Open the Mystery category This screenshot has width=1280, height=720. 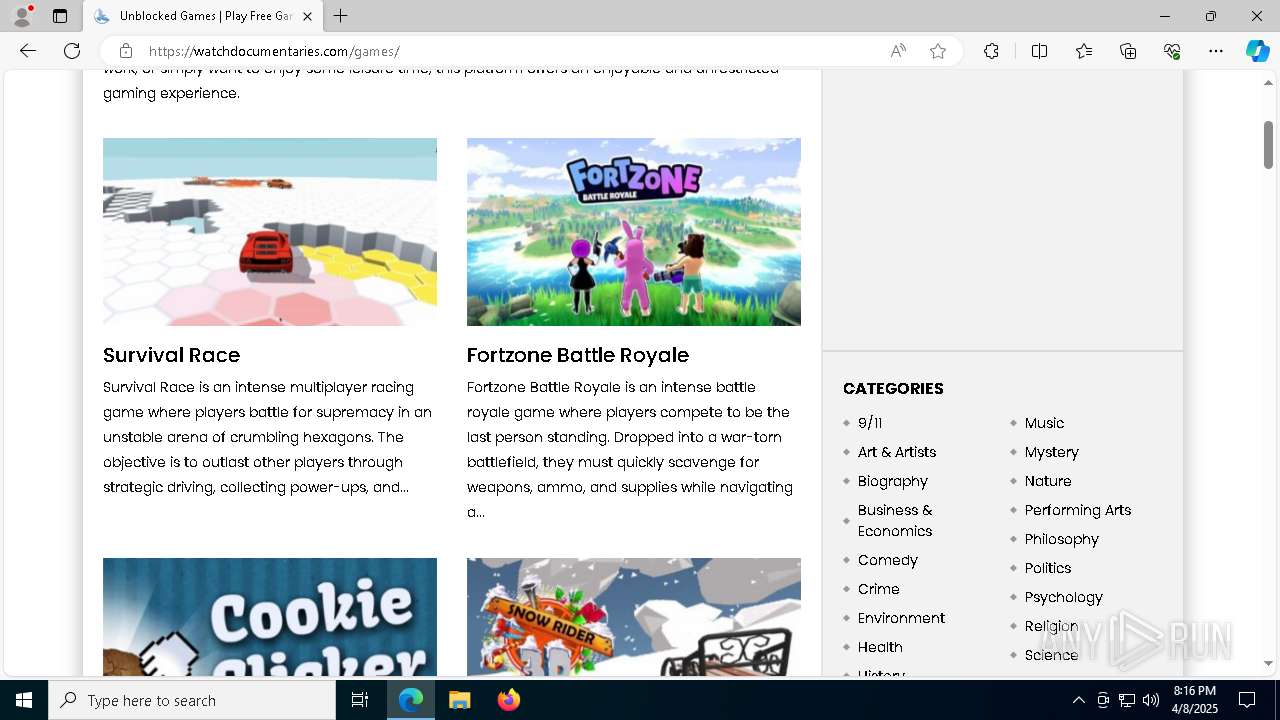1052,452
